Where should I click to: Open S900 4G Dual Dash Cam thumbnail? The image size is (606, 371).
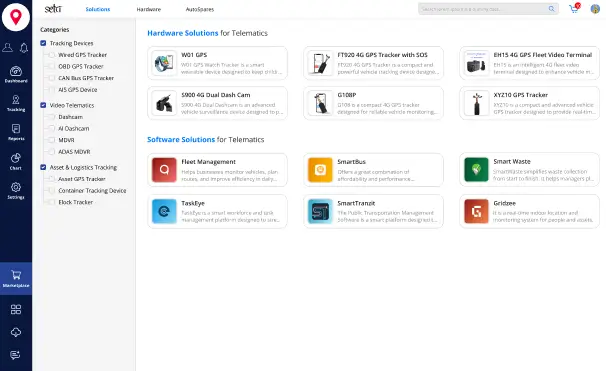(164, 103)
